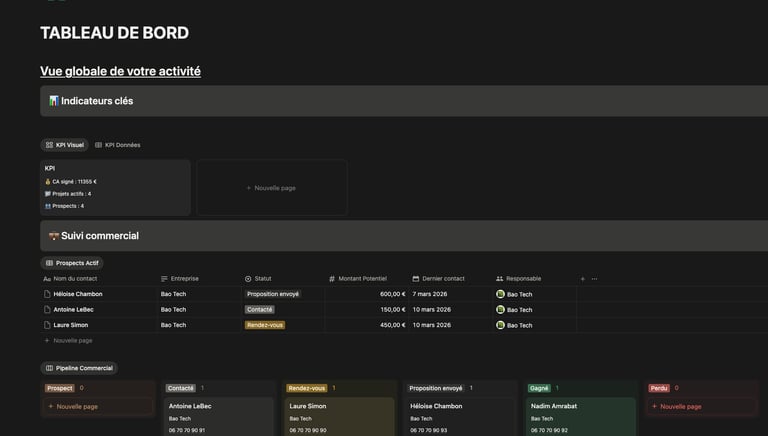768x436 pixels.
Task: Open the Entreprise column header menu
Action: pos(179,279)
